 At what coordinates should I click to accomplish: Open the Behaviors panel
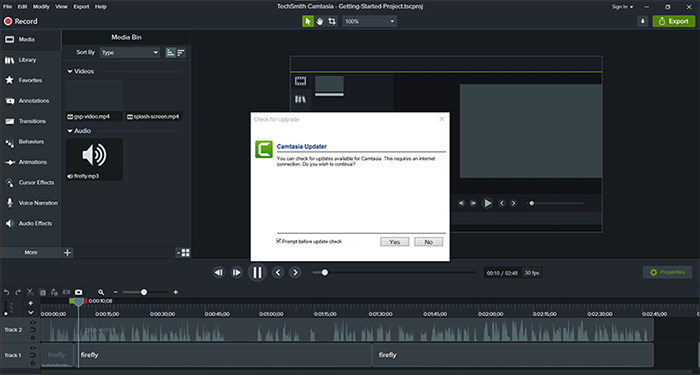click(30, 142)
